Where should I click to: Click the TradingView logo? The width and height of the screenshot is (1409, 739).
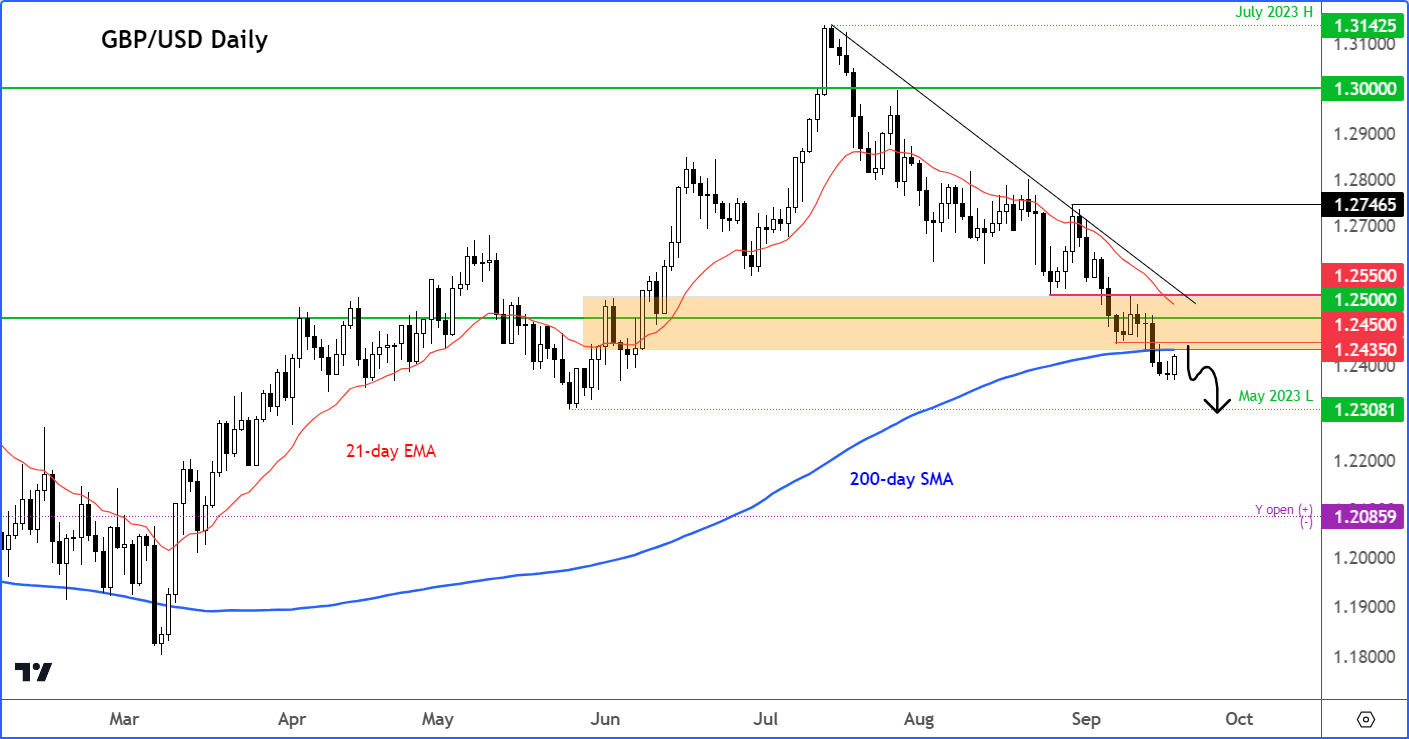33,672
